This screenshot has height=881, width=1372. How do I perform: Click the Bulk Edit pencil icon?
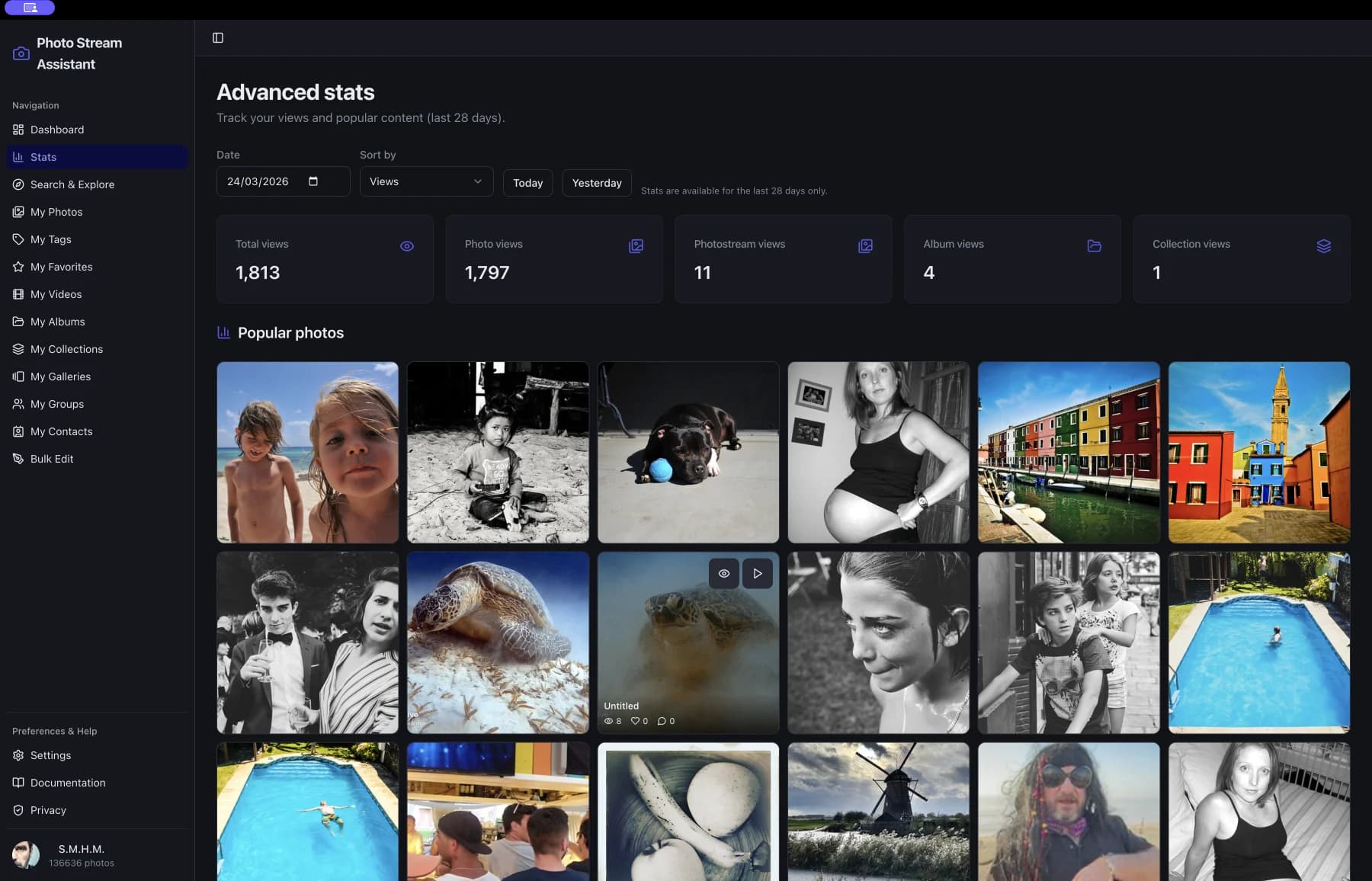[x=18, y=458]
